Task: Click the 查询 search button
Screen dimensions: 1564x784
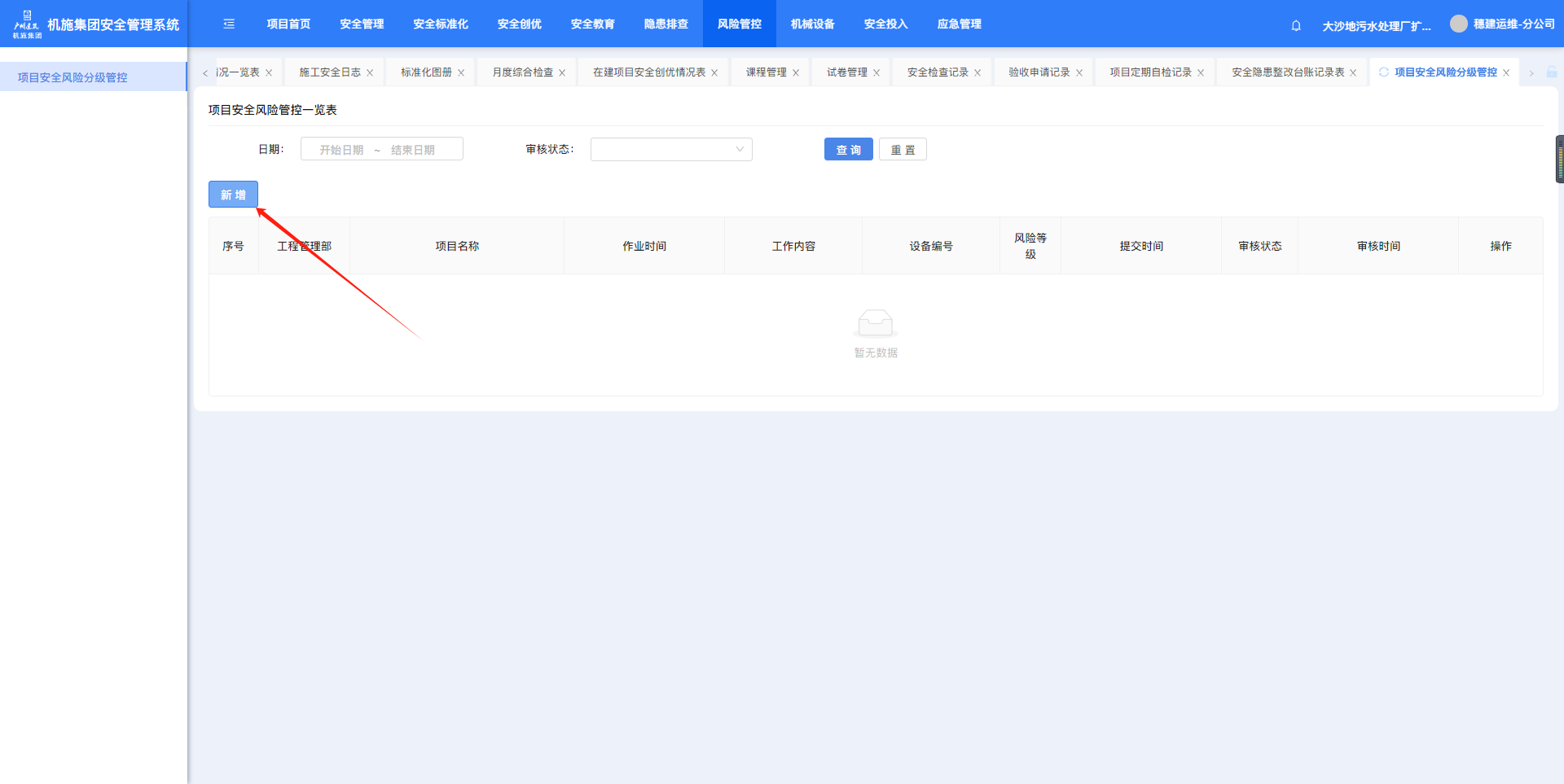Action: tap(848, 150)
